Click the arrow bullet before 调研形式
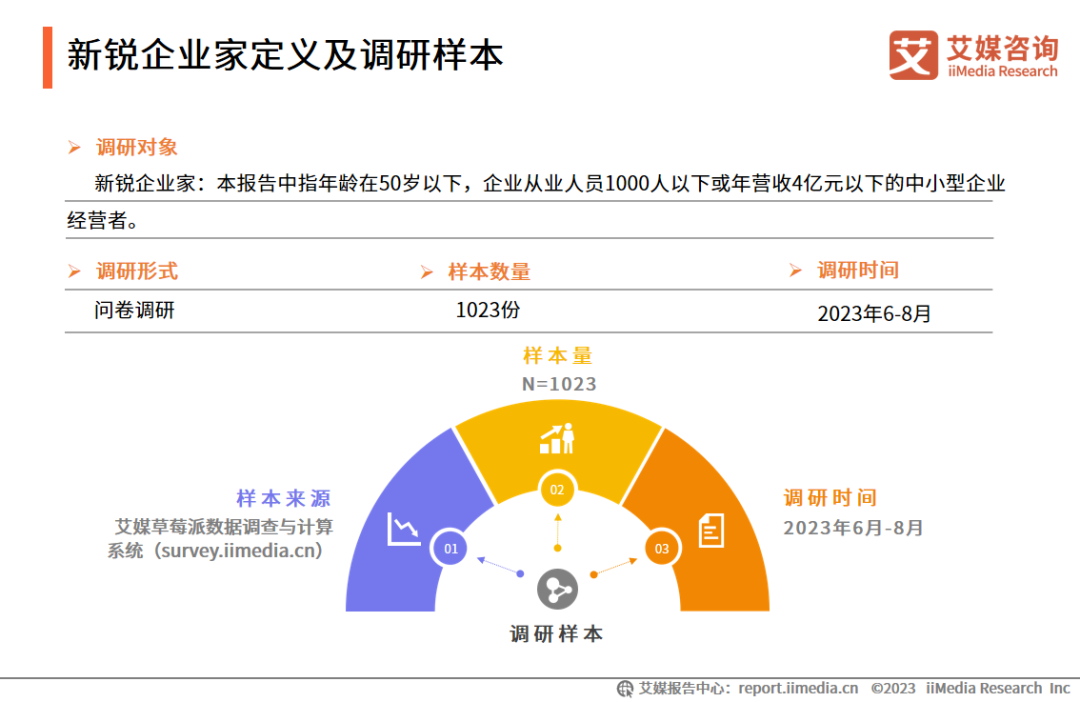Screen dimensions: 1080x702 74,271
